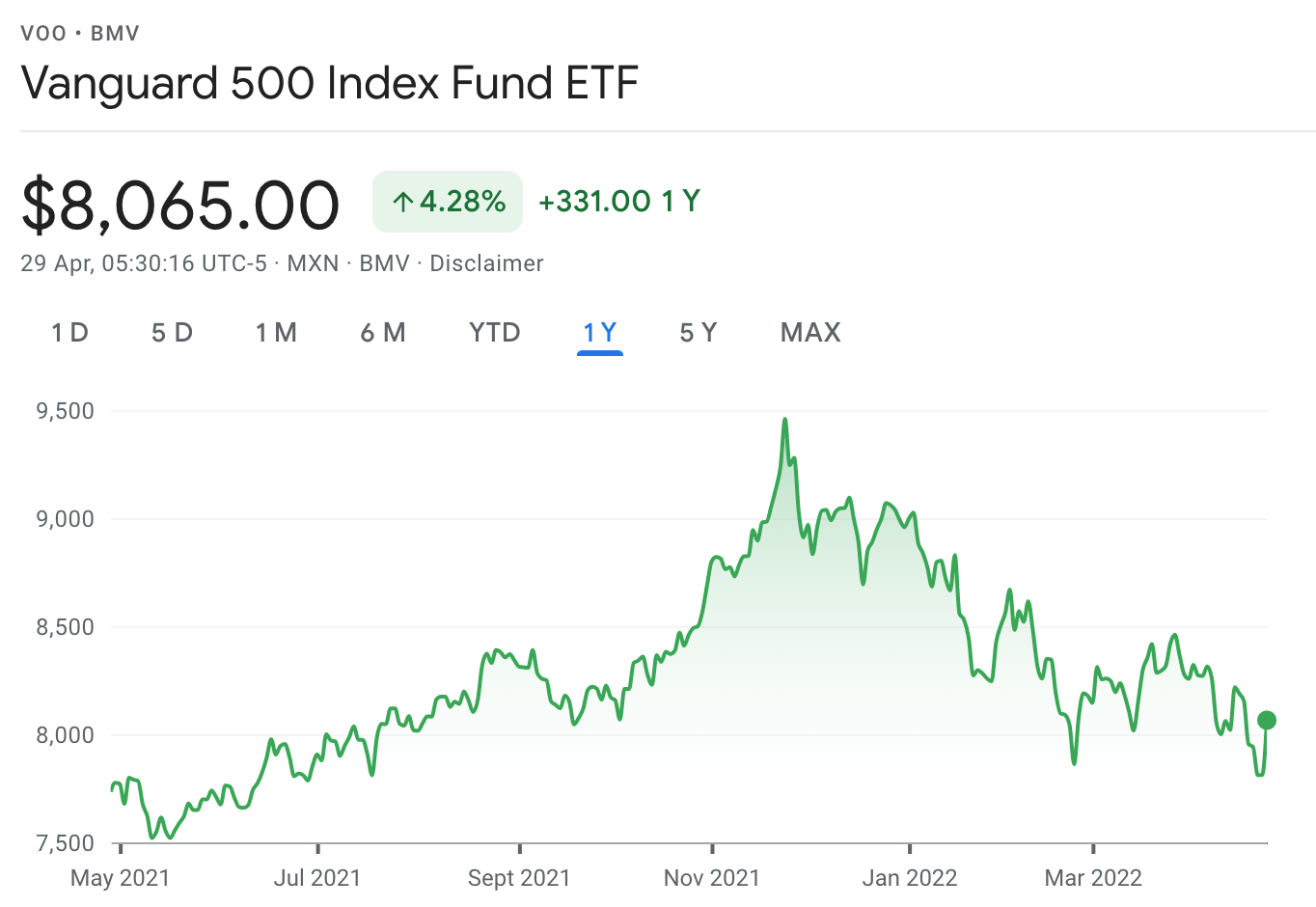The width and height of the screenshot is (1316, 907).
Task: Click the +331.00 1 Y change value
Action: tap(618, 201)
